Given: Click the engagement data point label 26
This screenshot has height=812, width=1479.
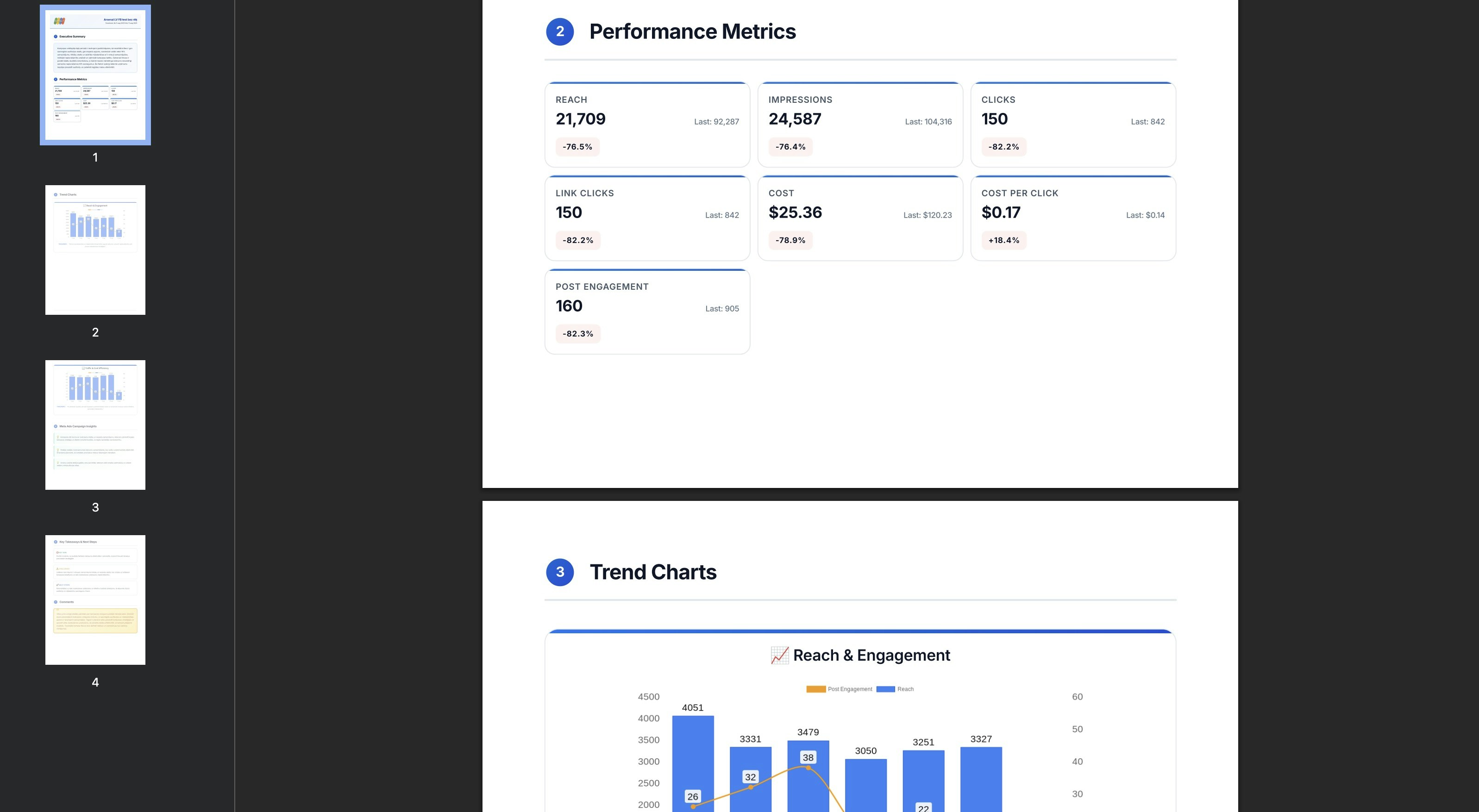Looking at the screenshot, I should pos(693,797).
